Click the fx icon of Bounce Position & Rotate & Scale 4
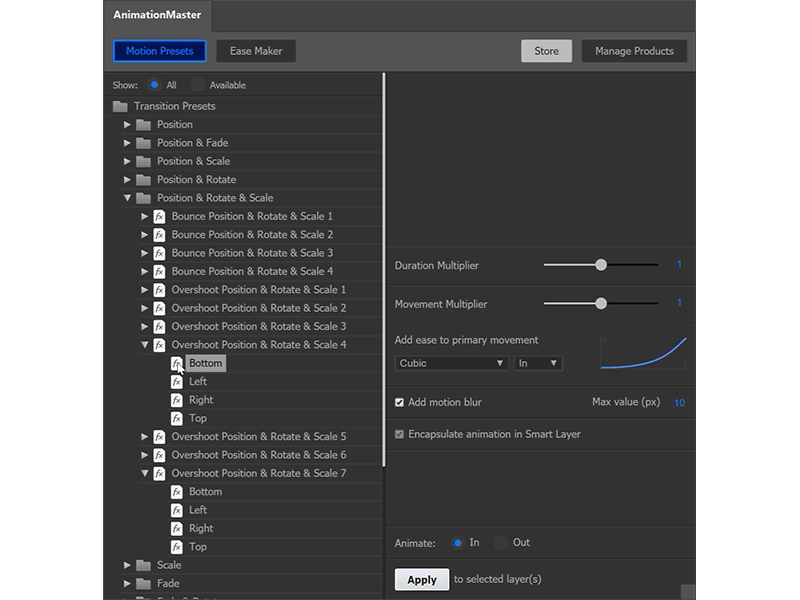The image size is (800, 600). (160, 271)
